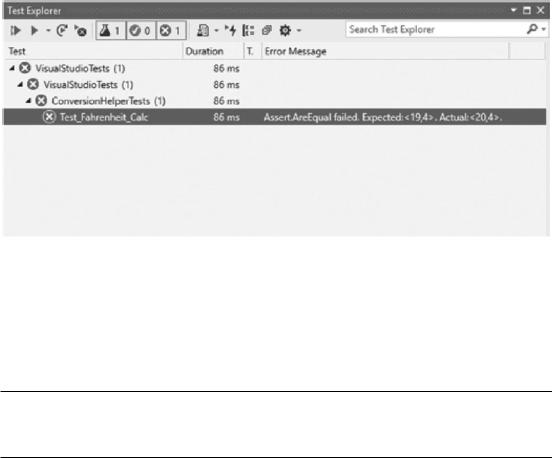The height and width of the screenshot is (458, 552).
Task: Open group by hierarchy icon
Action: point(248,31)
